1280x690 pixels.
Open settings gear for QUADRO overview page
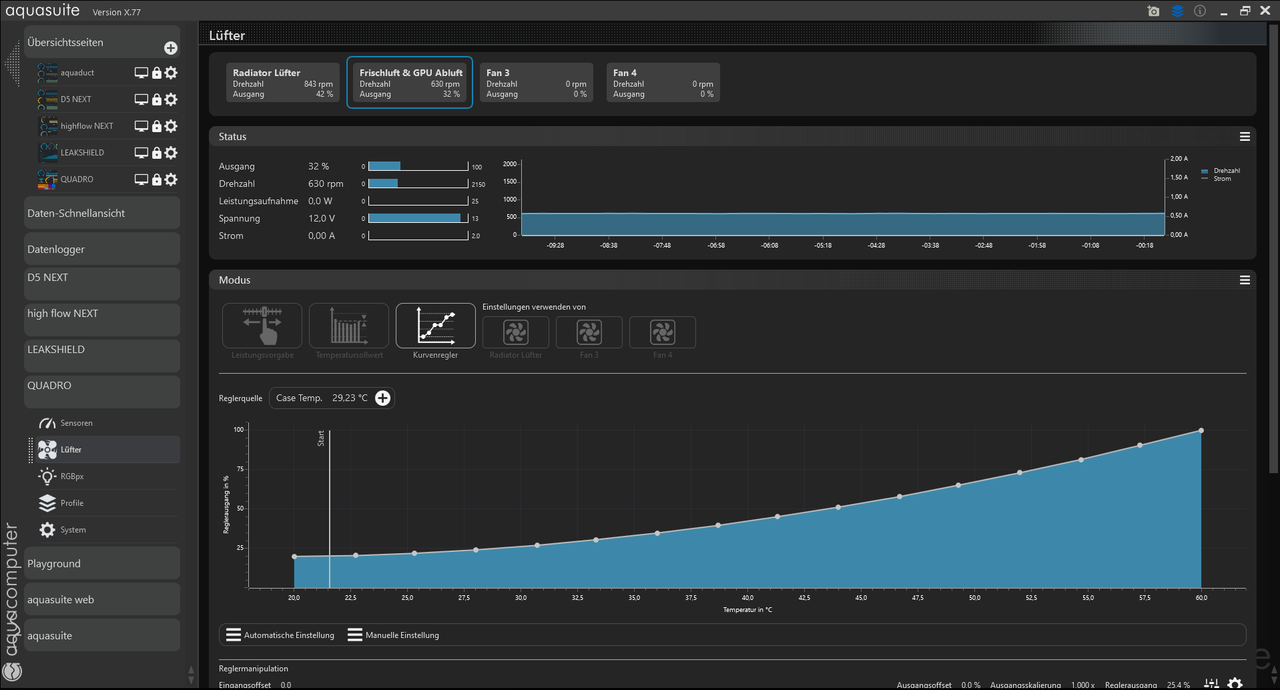[171, 179]
